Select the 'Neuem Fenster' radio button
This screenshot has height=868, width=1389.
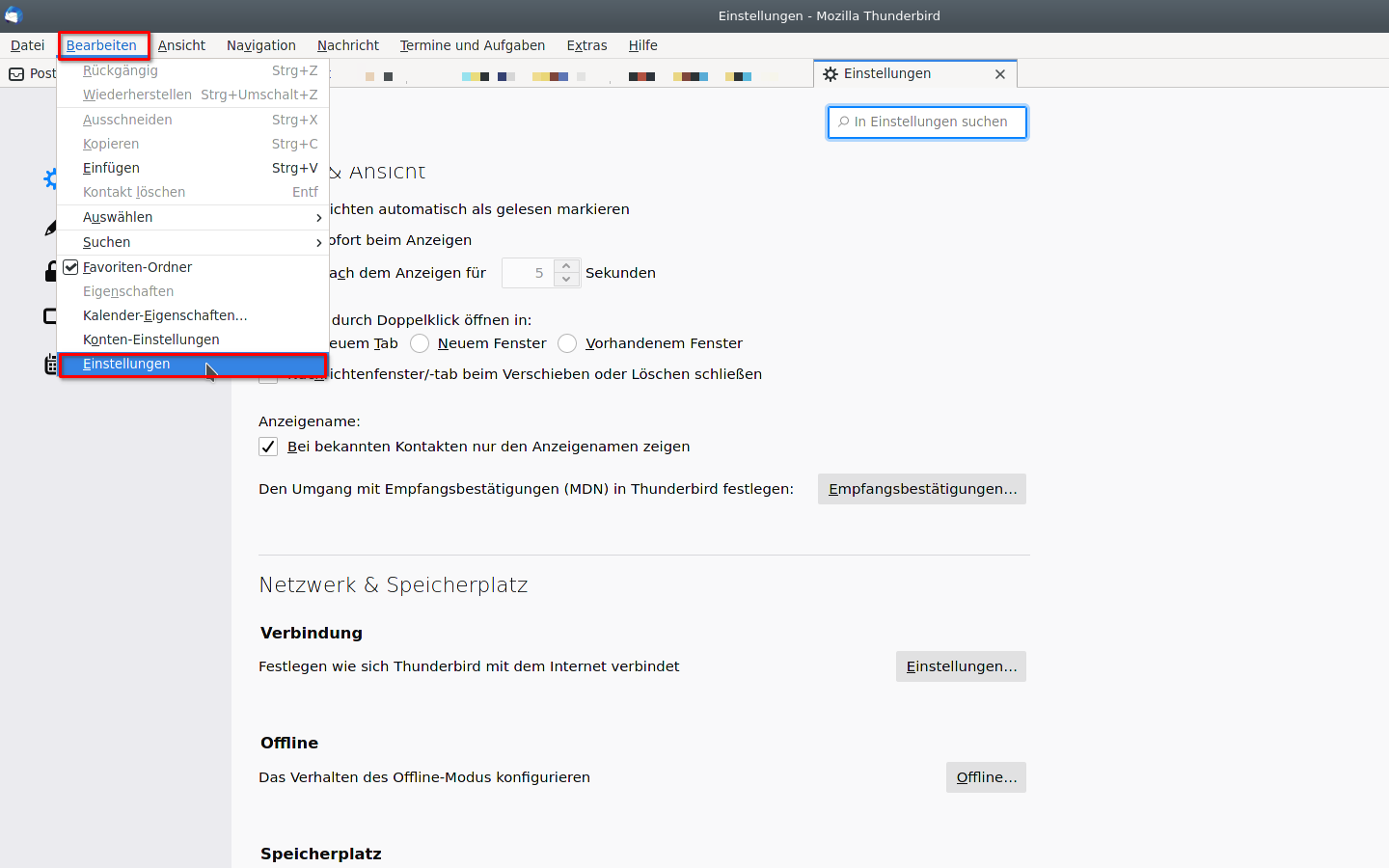pos(420,343)
